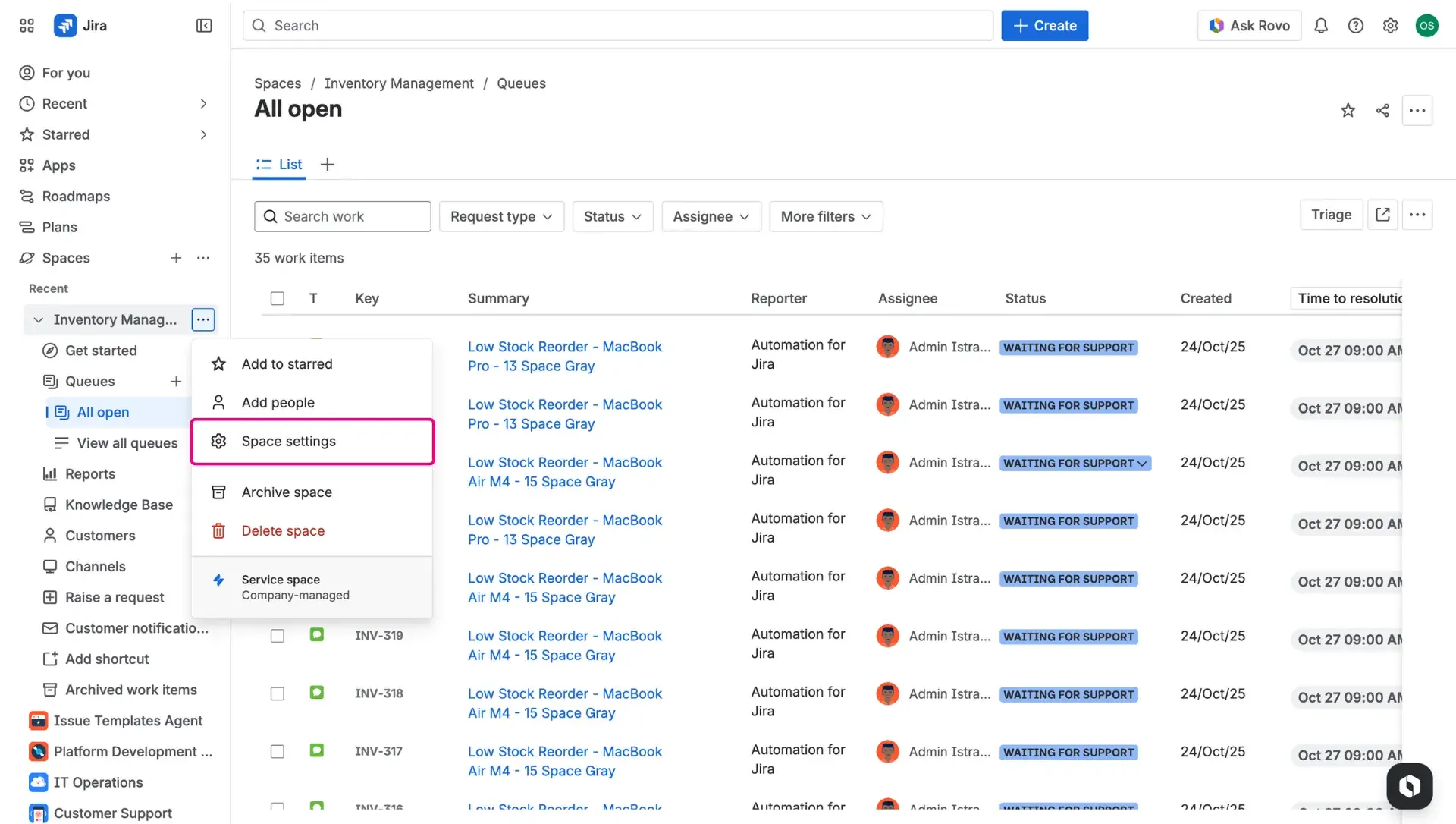Star the All open queue
Image resolution: width=1456 pixels, height=824 pixels.
[1348, 110]
